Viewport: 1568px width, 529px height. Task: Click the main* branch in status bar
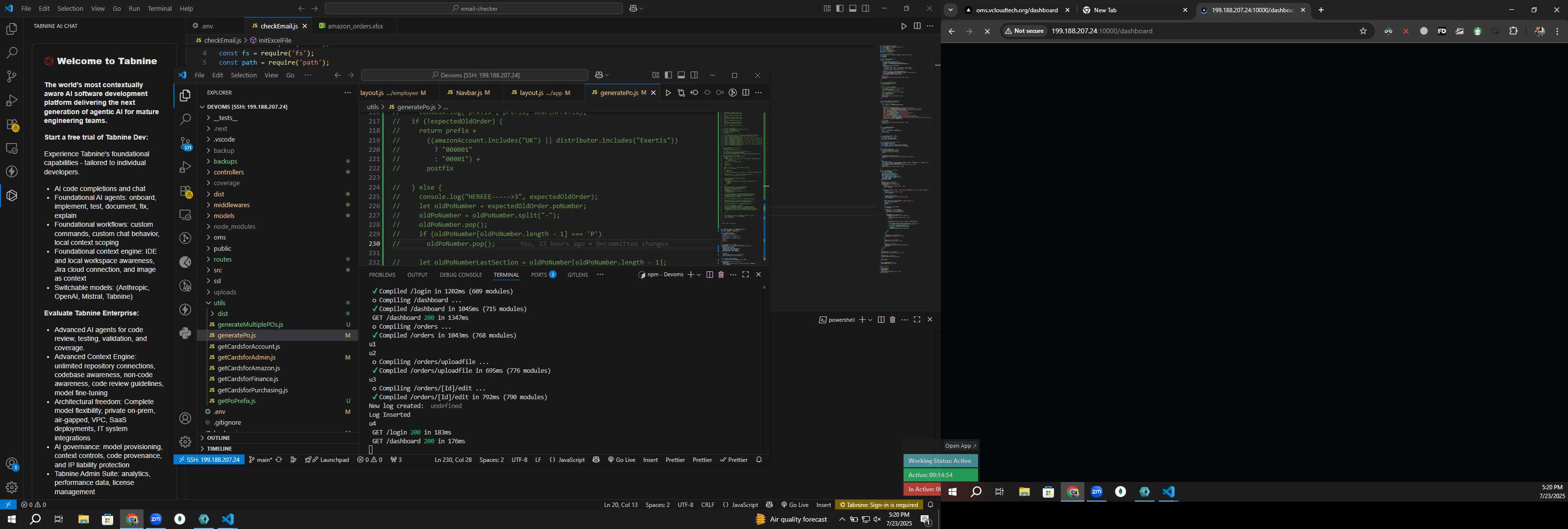pyautogui.click(x=261, y=459)
